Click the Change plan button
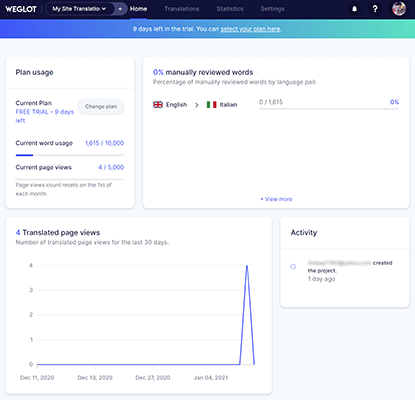Viewport: 415px width, 400px height. [101, 107]
